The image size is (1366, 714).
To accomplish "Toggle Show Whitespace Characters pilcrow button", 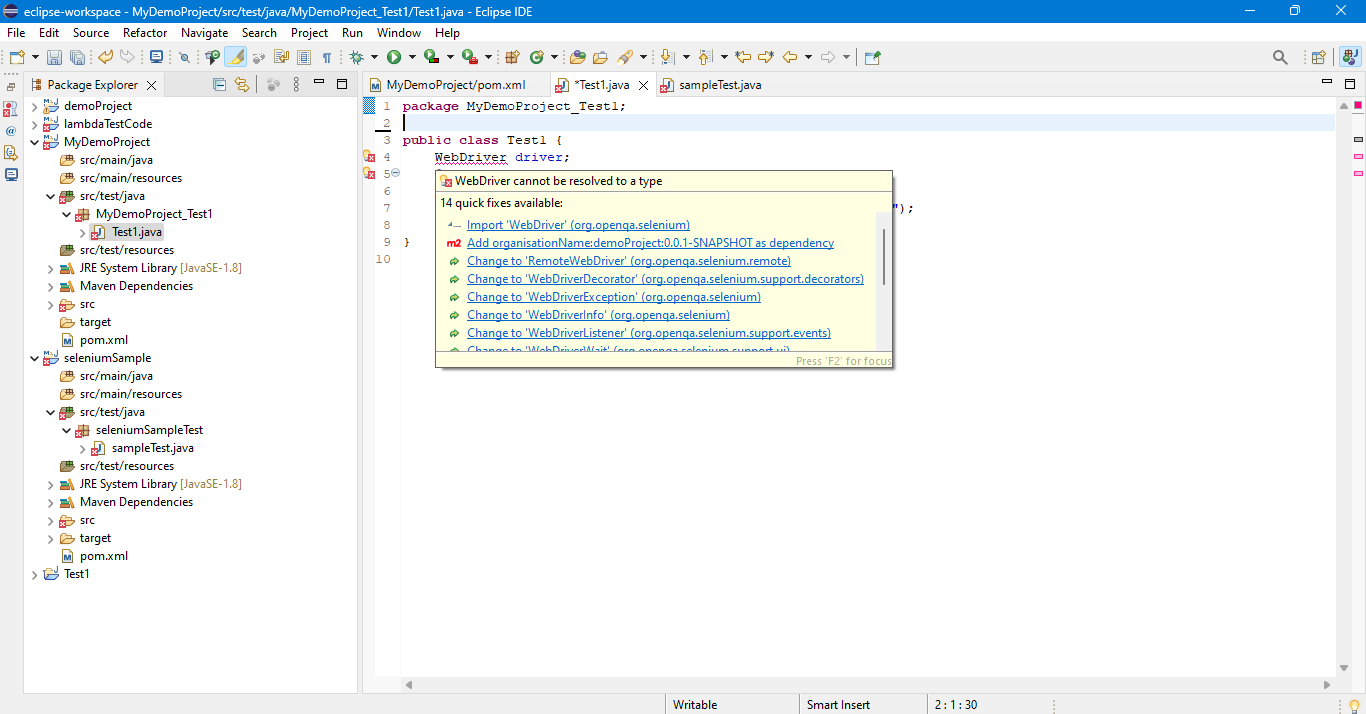I will point(326,58).
